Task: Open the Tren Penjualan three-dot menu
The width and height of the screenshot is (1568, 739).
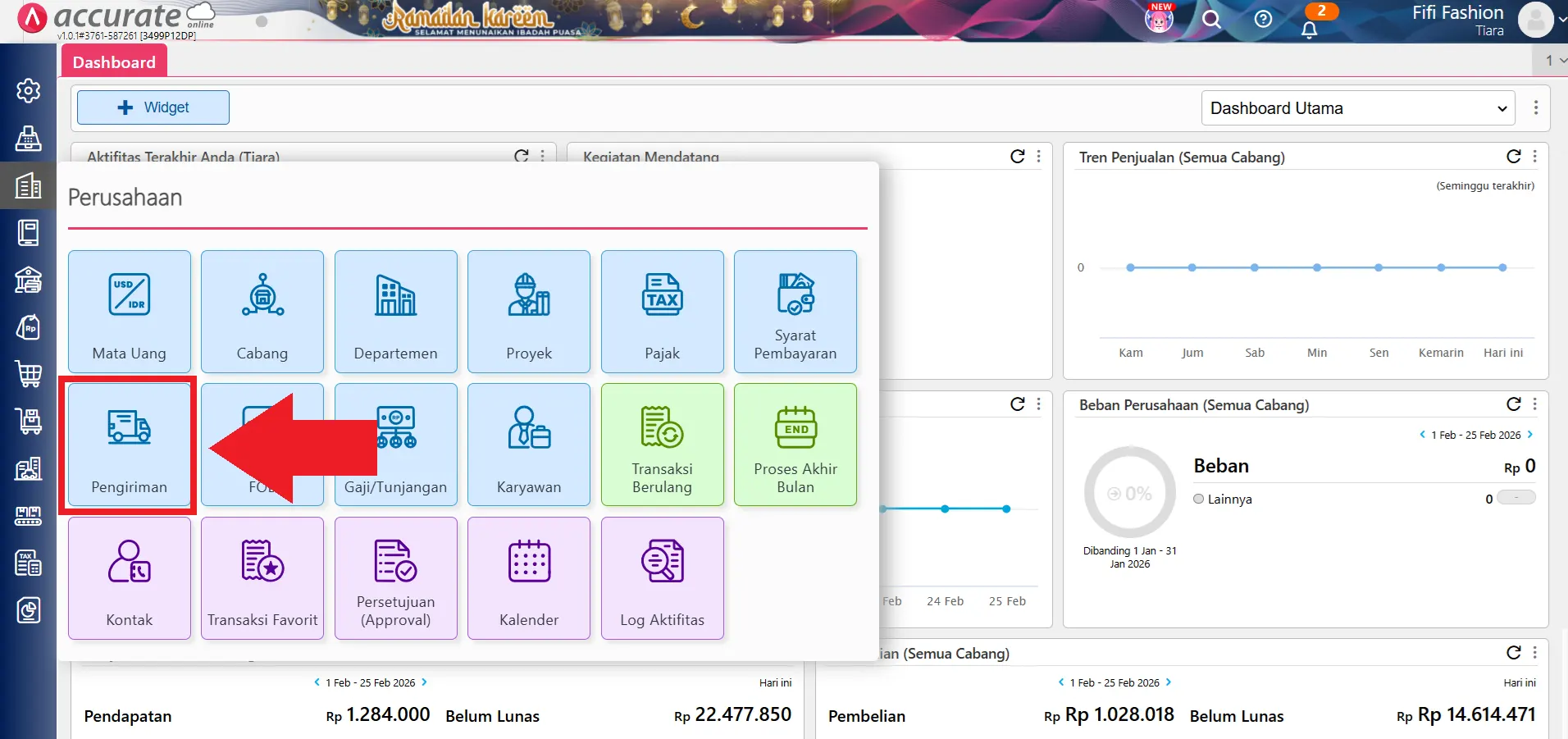Action: click(x=1535, y=157)
